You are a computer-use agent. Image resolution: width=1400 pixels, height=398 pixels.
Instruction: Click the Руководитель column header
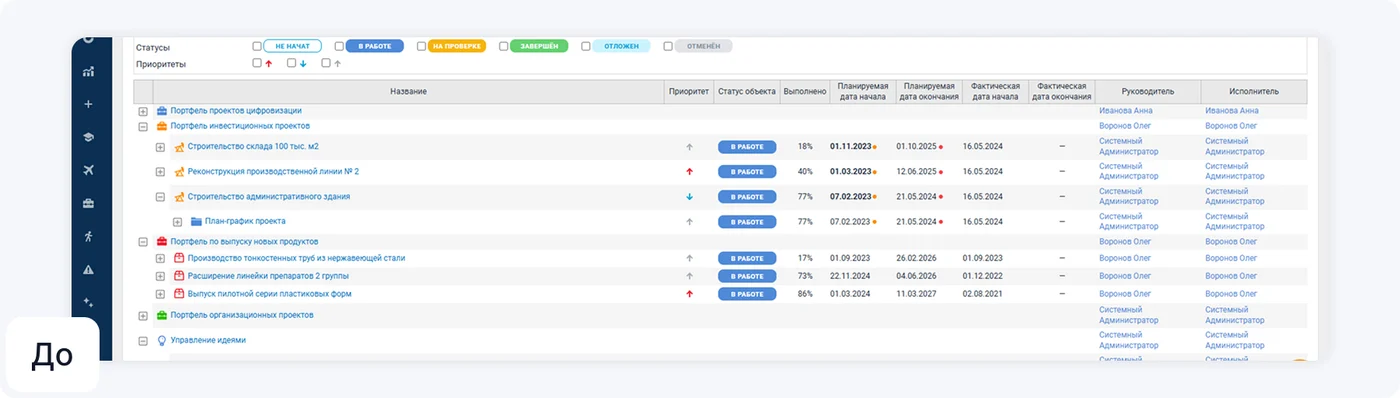point(1148,91)
